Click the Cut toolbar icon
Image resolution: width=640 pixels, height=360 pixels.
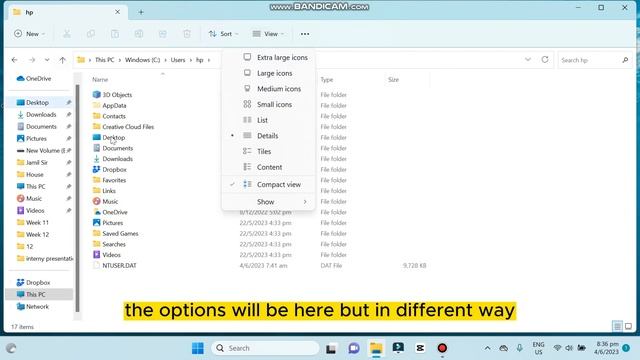(x=67, y=34)
